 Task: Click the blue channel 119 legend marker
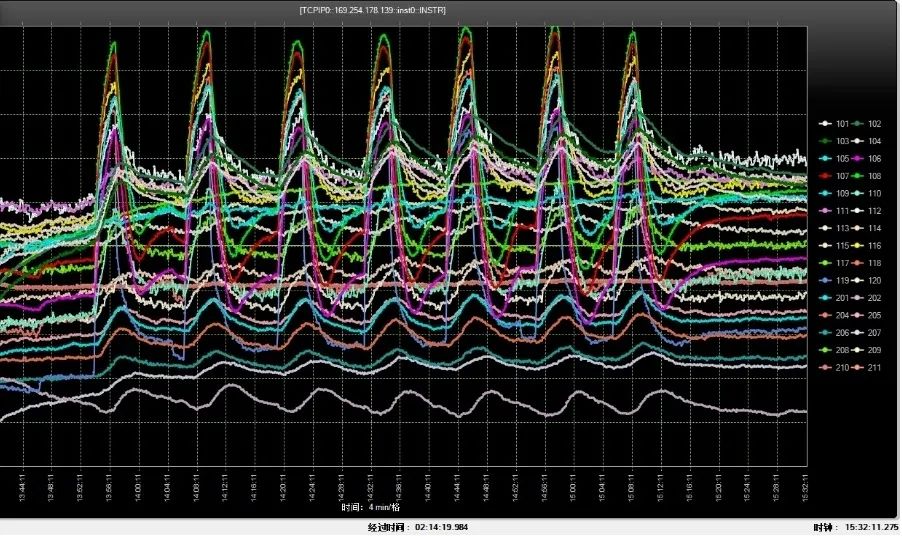point(825,281)
